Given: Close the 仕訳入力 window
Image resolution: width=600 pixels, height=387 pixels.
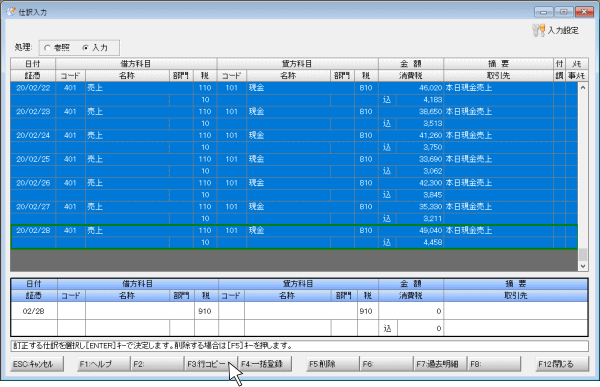Looking at the screenshot, I should click(584, 12).
